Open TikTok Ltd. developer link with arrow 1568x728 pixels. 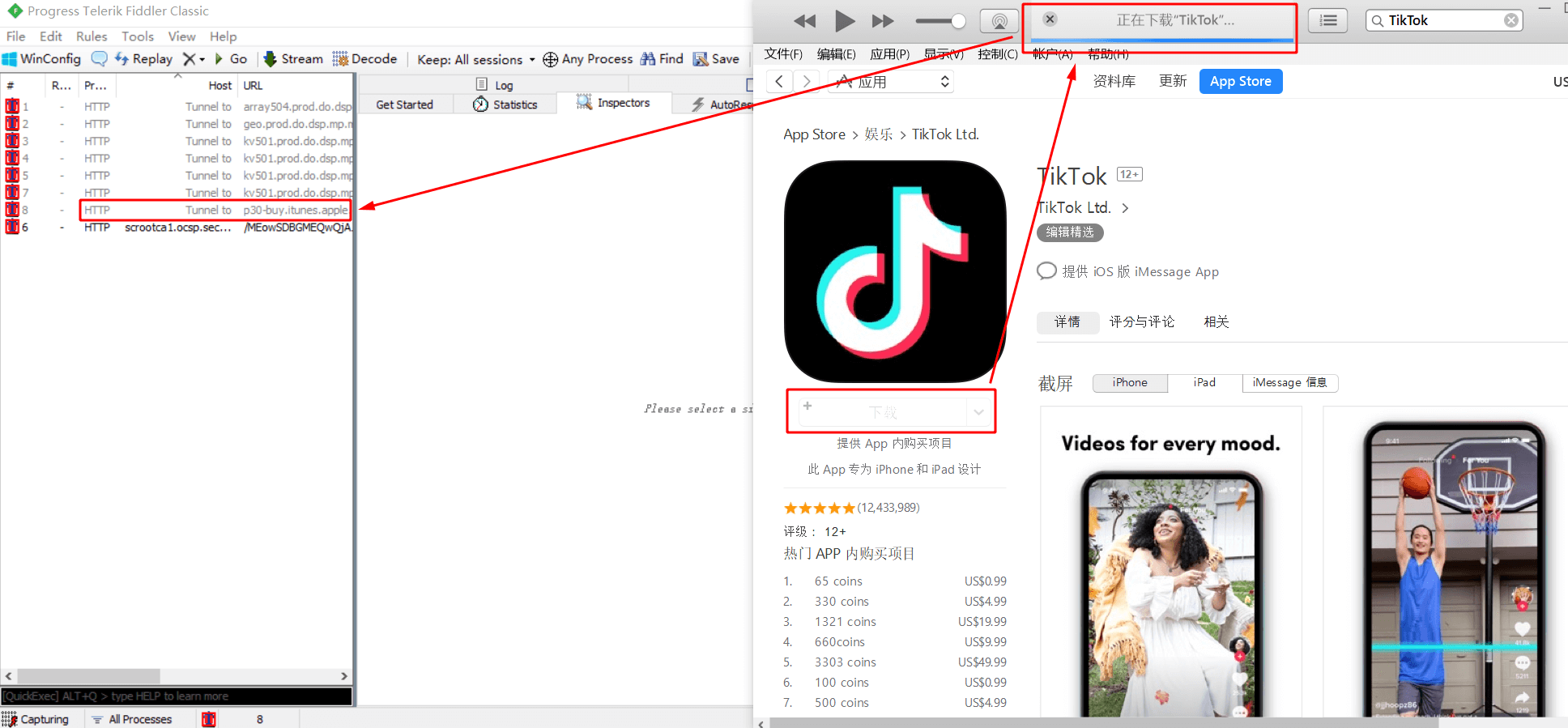pyautogui.click(x=1083, y=207)
